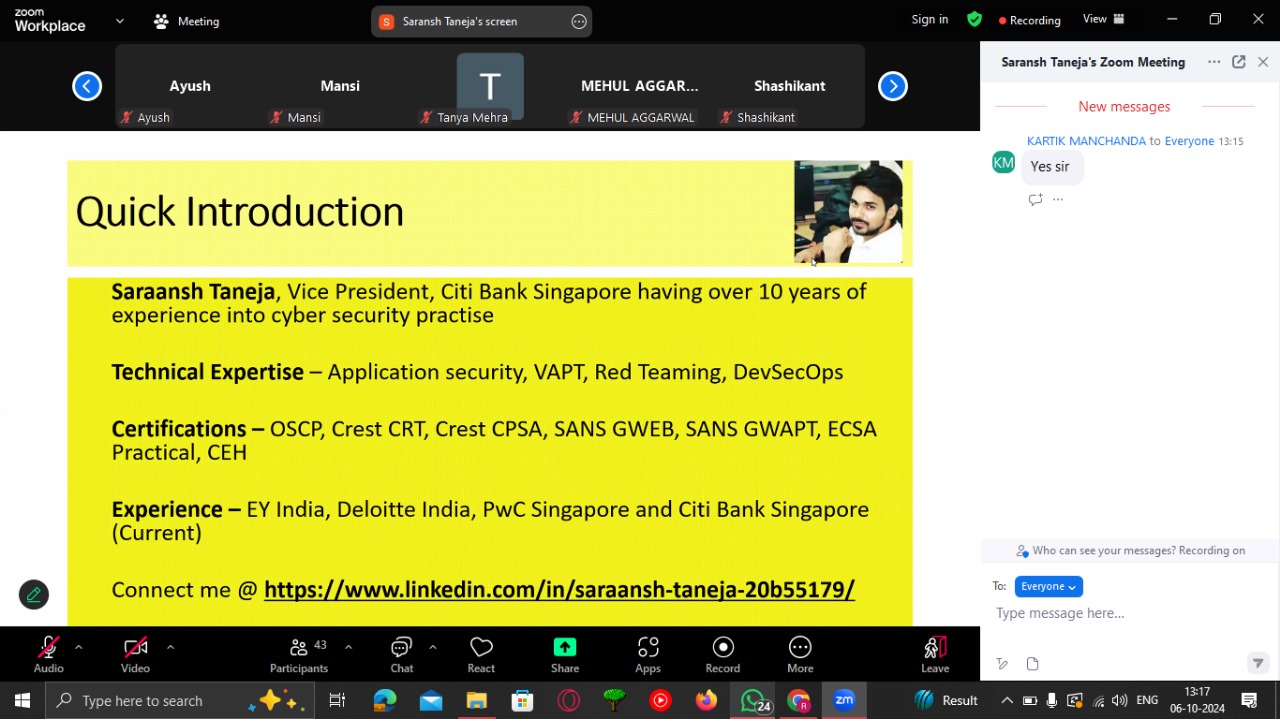
Task: Open the green encryption shield icon
Action: (975, 19)
